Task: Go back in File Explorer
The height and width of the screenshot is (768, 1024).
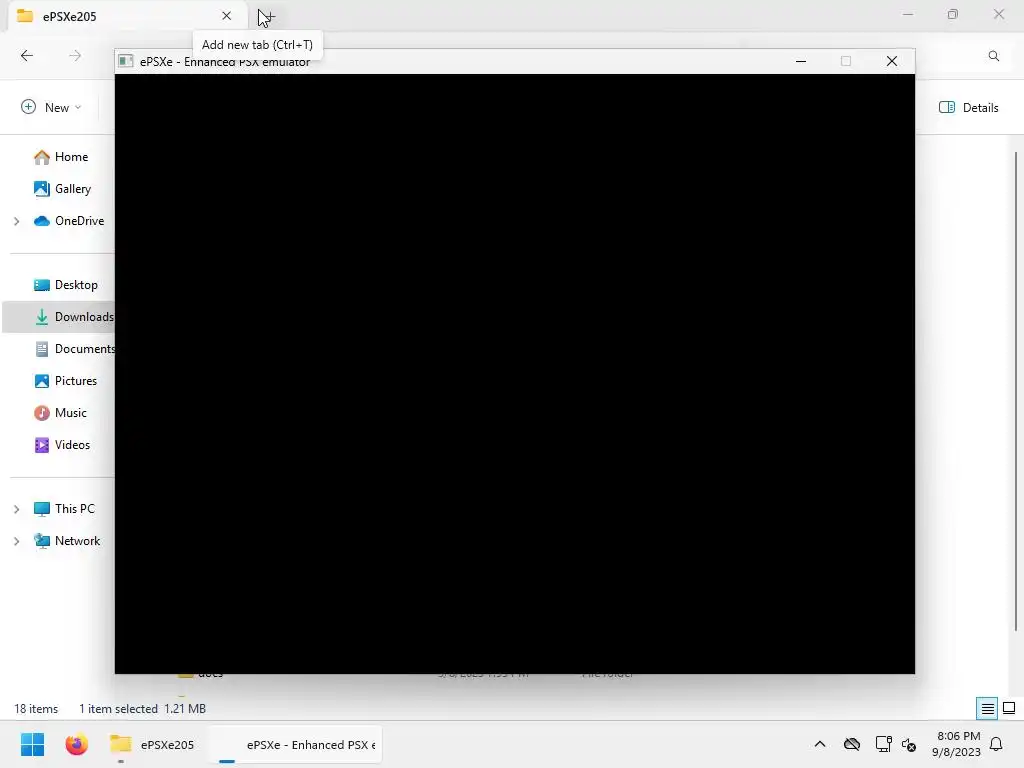Action: click(27, 56)
